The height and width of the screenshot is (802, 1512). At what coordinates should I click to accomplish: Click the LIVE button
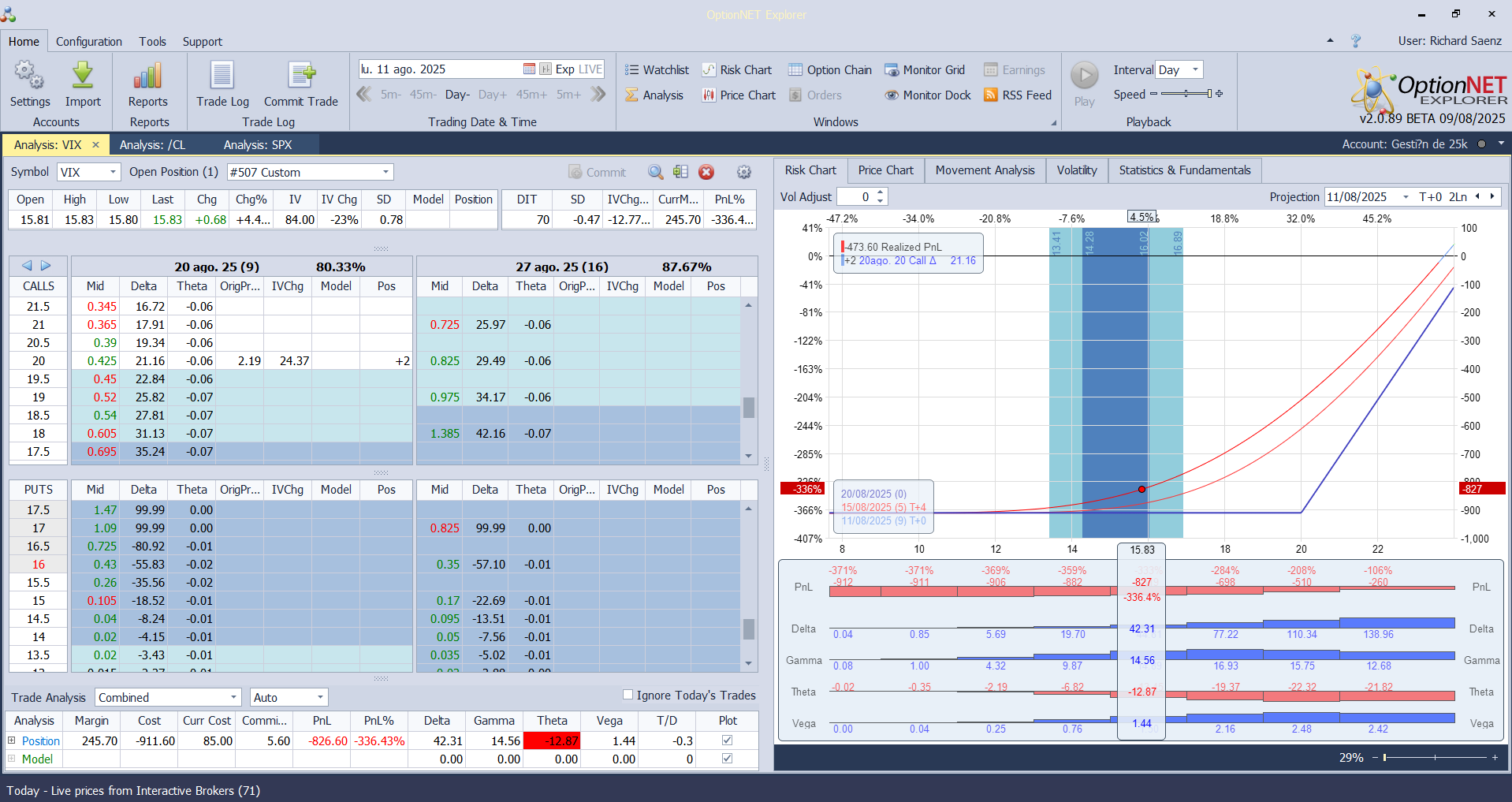(590, 69)
